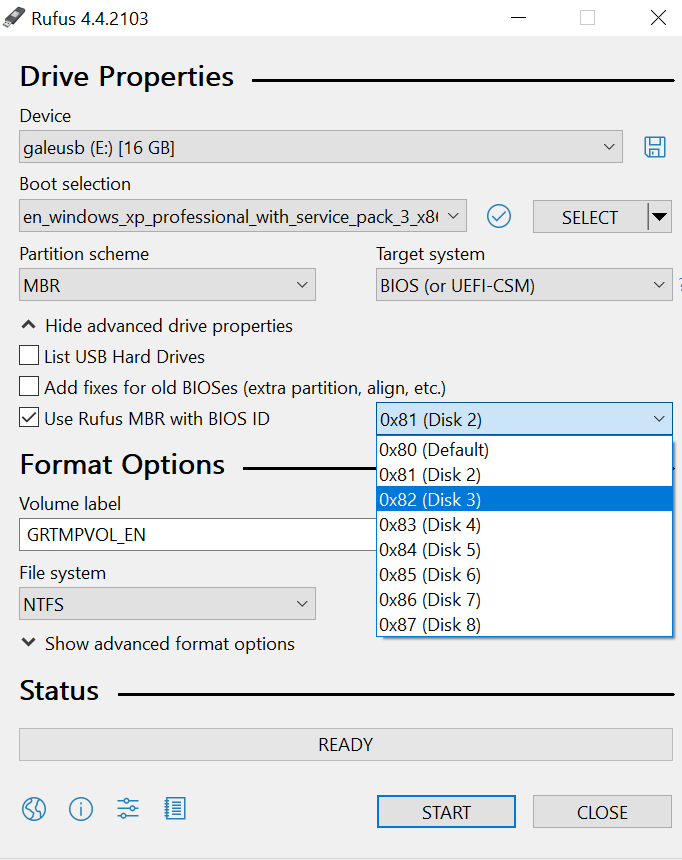
Task: Enable Add fixes for old BIOSes
Action: pos(29,386)
